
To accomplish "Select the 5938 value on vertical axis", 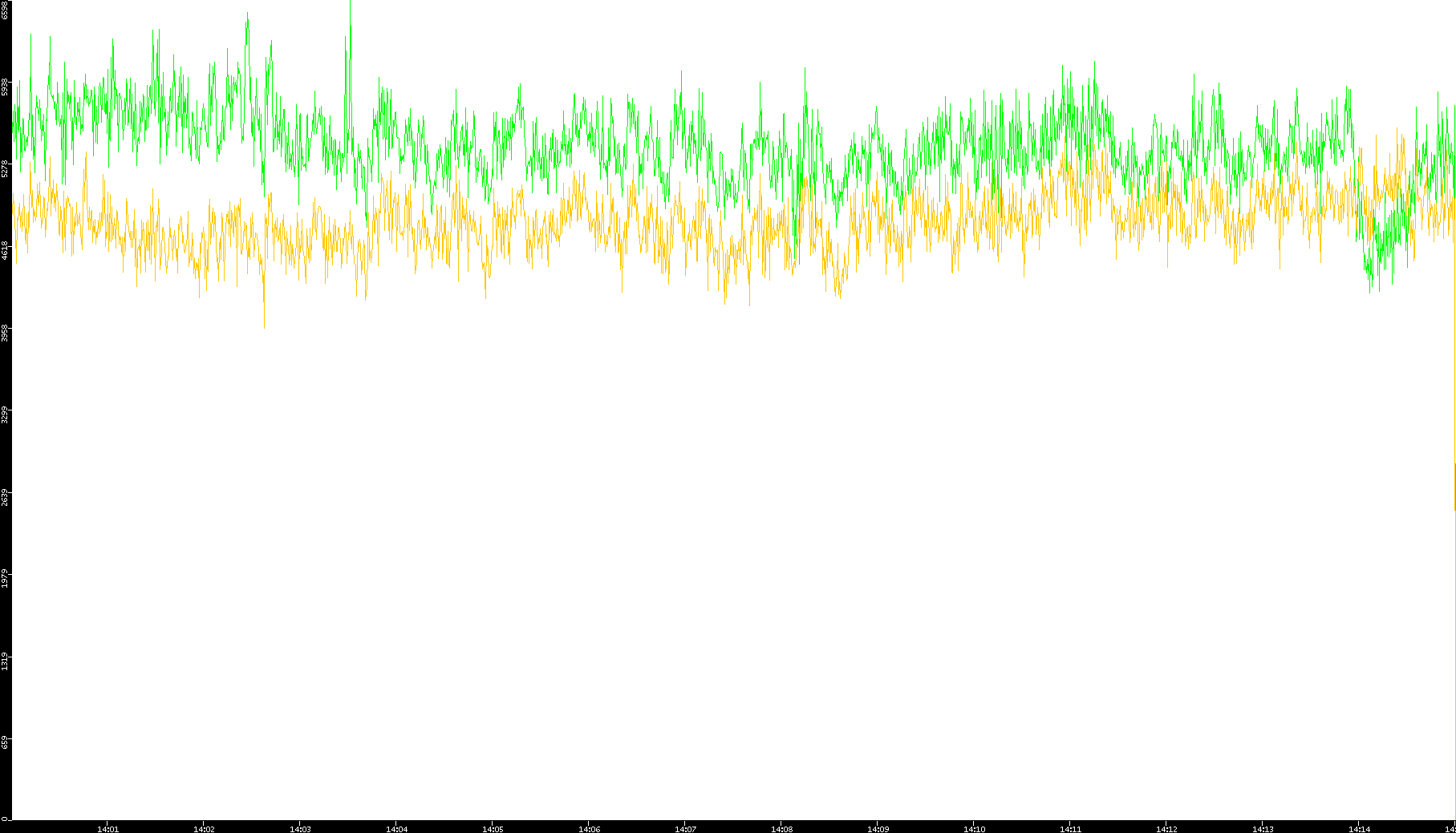I will click(x=5, y=87).
